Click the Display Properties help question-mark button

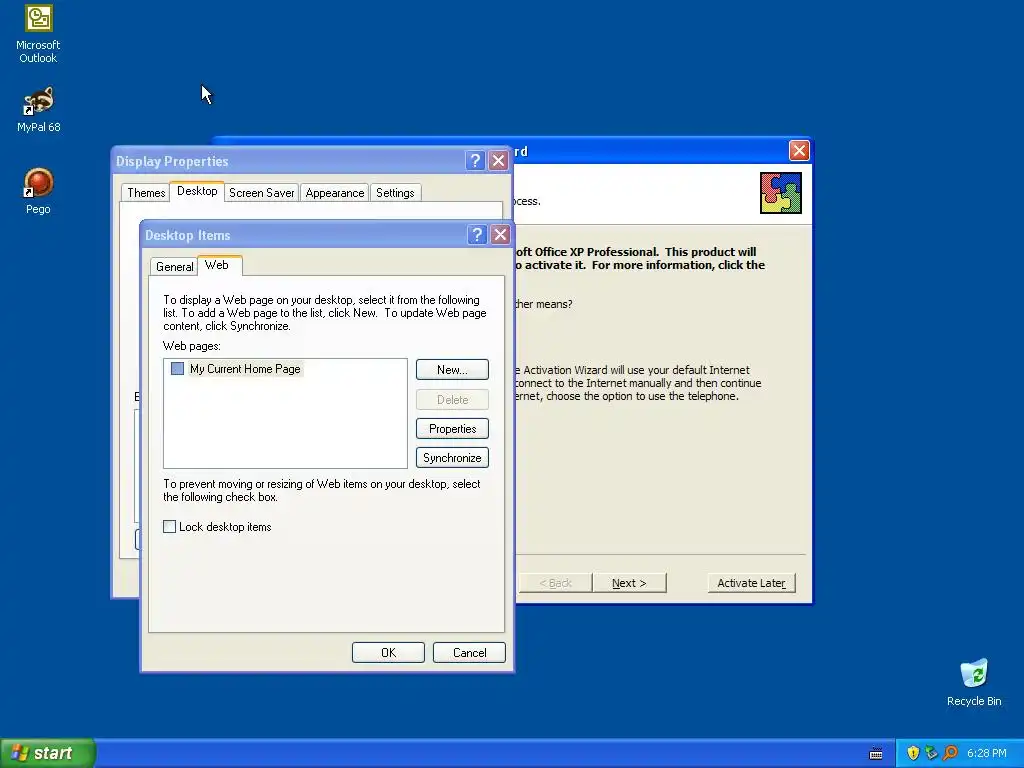point(475,161)
